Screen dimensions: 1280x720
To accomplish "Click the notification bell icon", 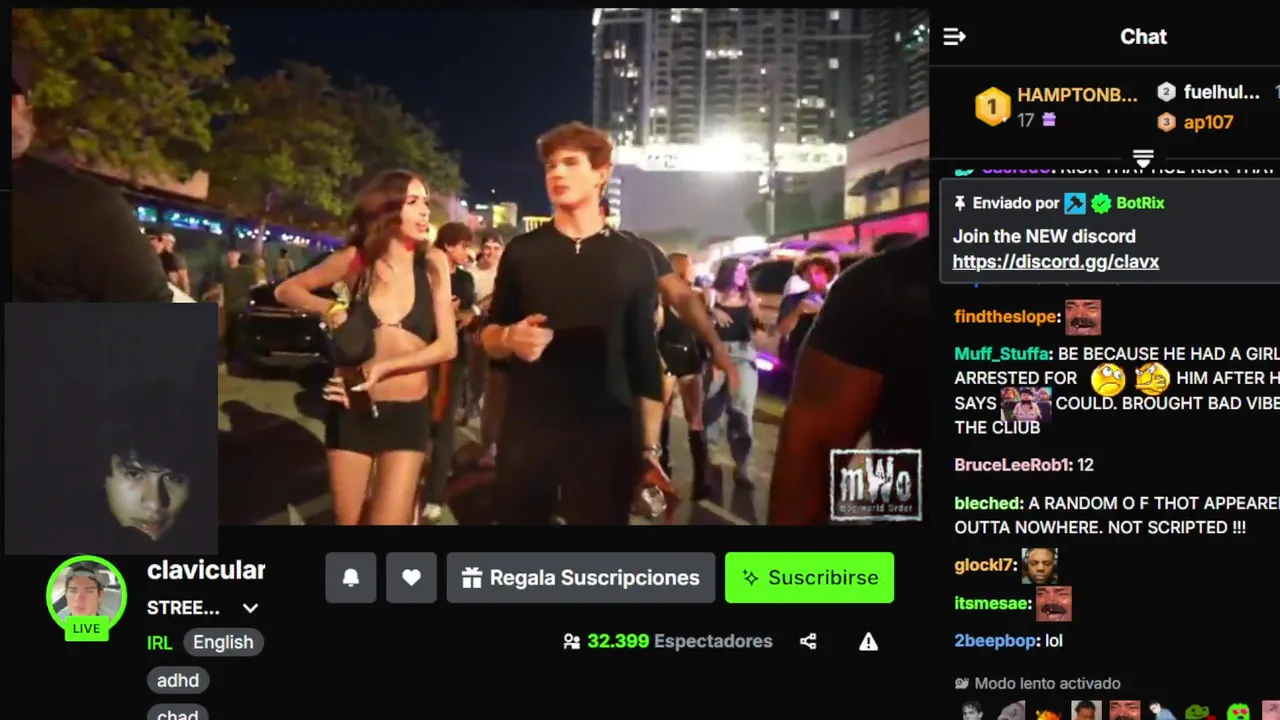I will [x=351, y=578].
